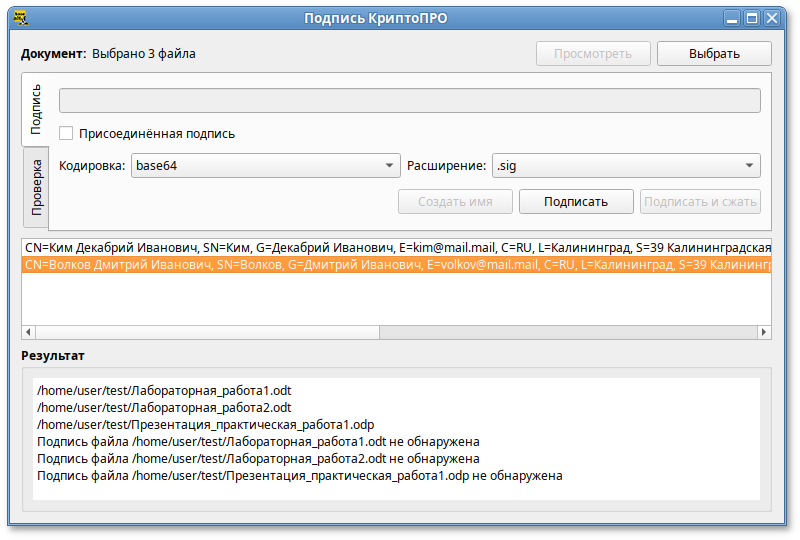The height and width of the screenshot is (540, 800).
Task: Click the signature file name input field
Action: click(409, 101)
